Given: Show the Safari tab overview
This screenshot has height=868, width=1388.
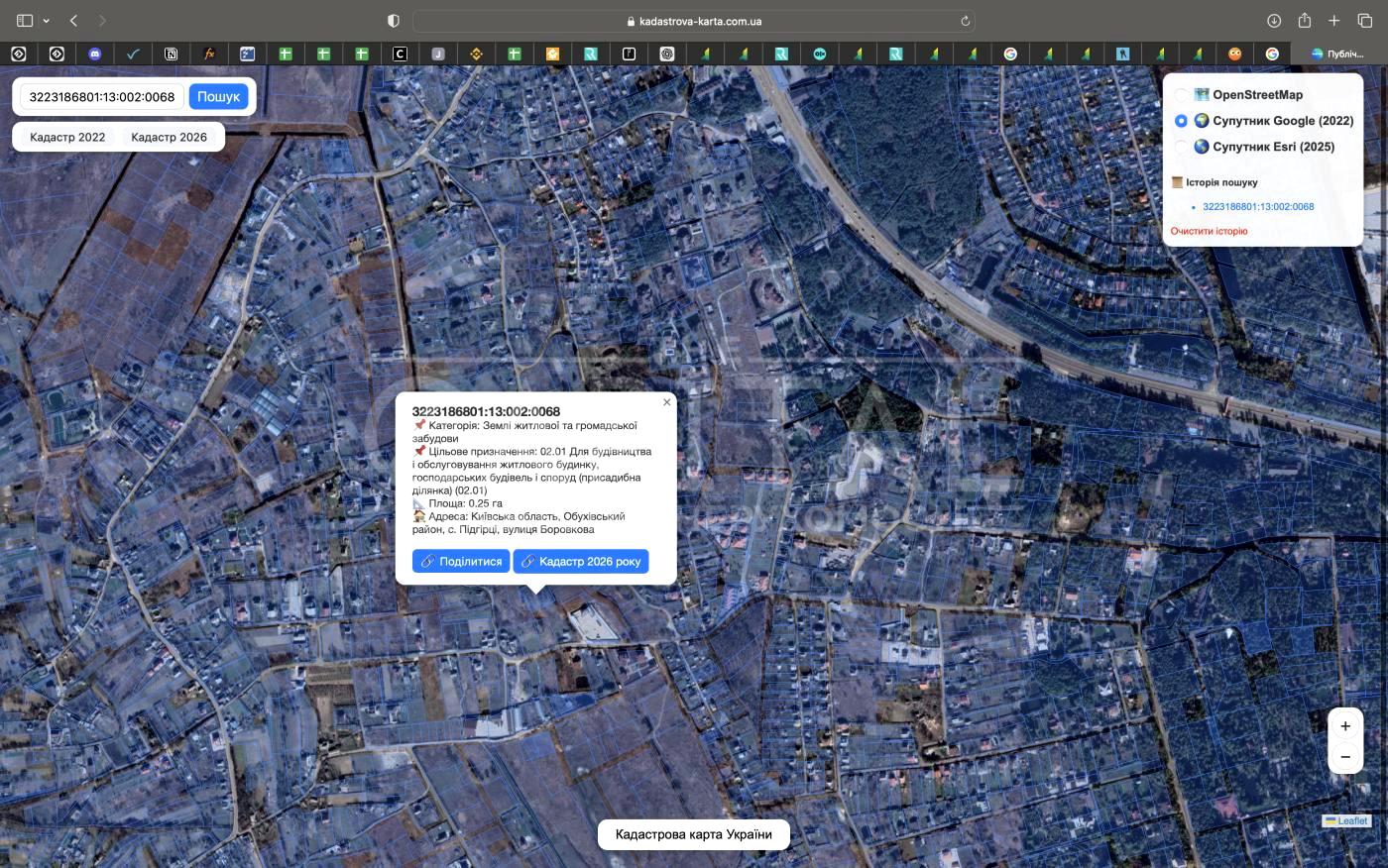Looking at the screenshot, I should tap(1364, 21).
